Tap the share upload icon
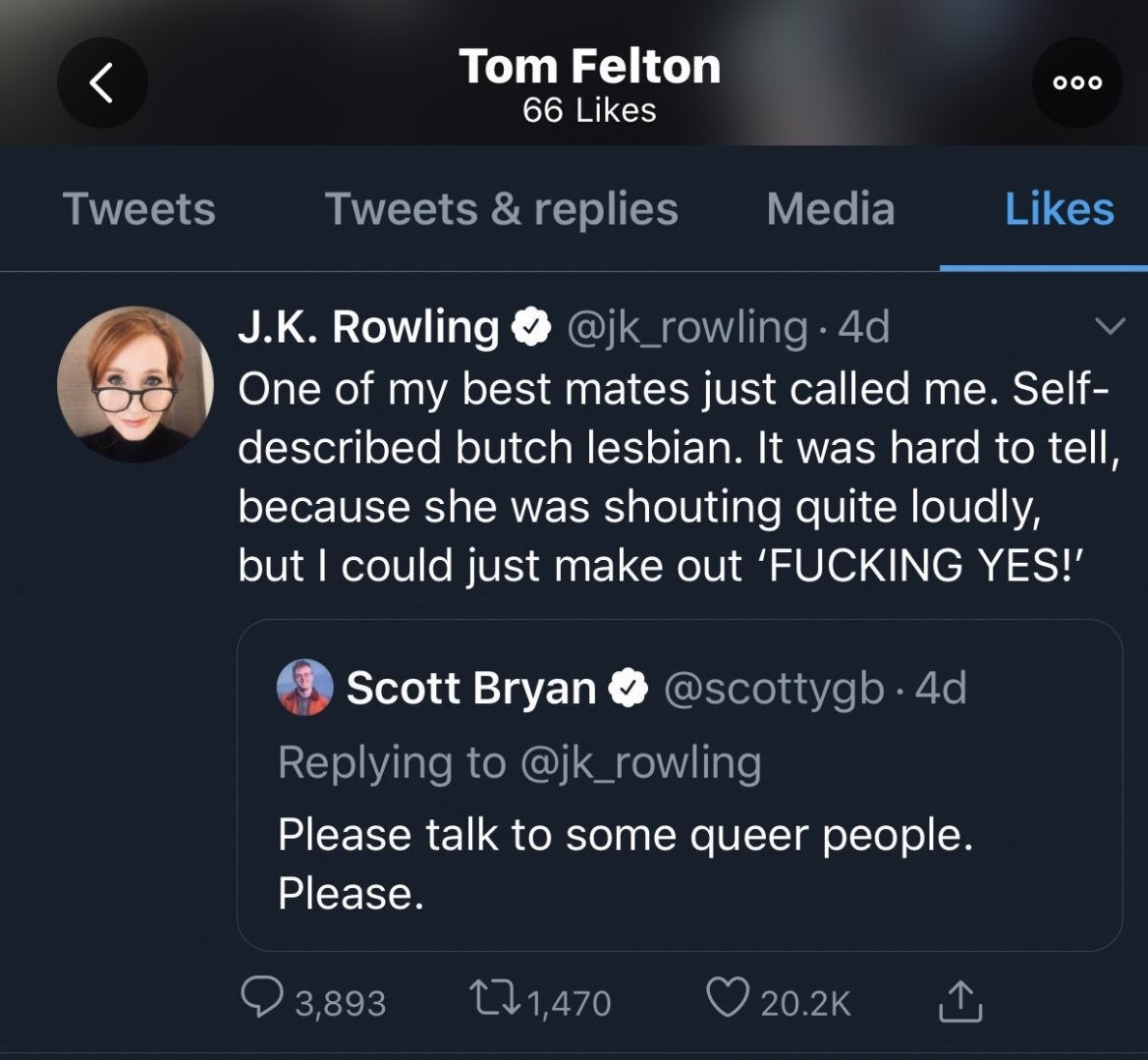Viewport: 1148px width, 1060px height. (x=958, y=1000)
